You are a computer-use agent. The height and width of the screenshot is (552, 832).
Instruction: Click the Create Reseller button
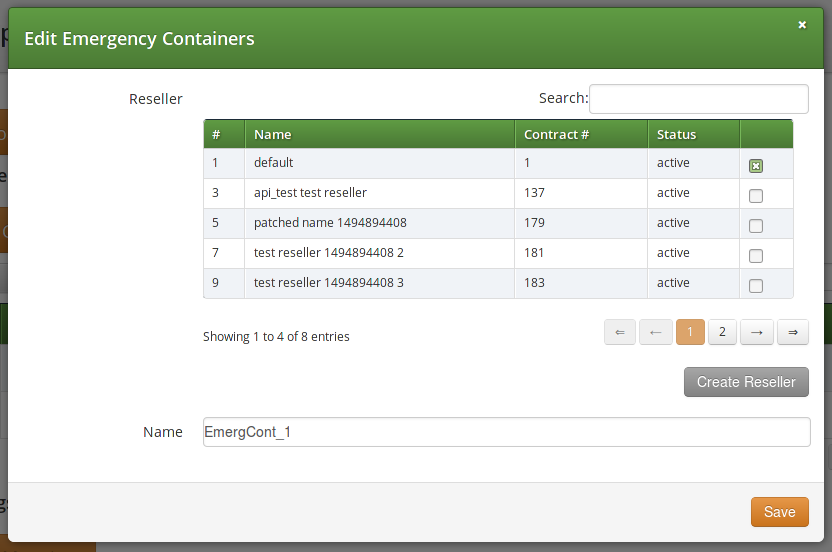[746, 382]
